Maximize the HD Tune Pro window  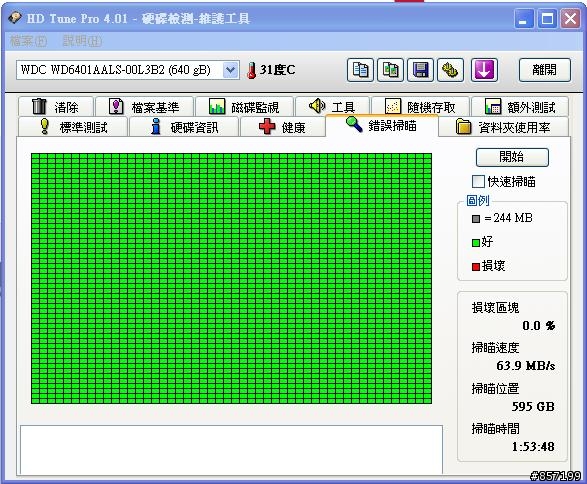(547, 18)
